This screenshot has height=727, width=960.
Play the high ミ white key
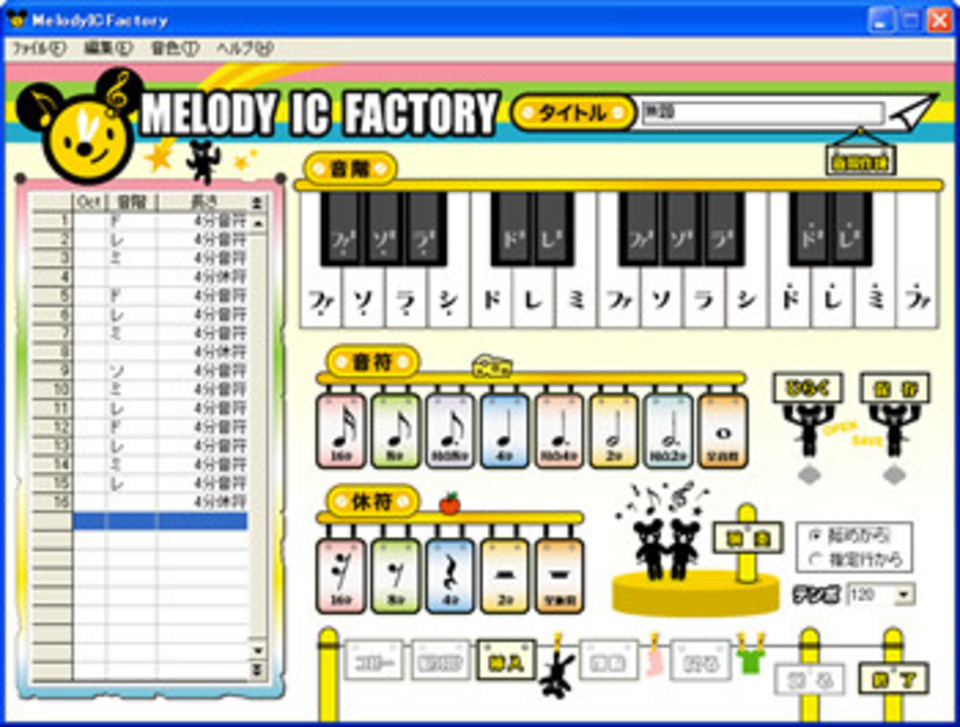(x=874, y=299)
